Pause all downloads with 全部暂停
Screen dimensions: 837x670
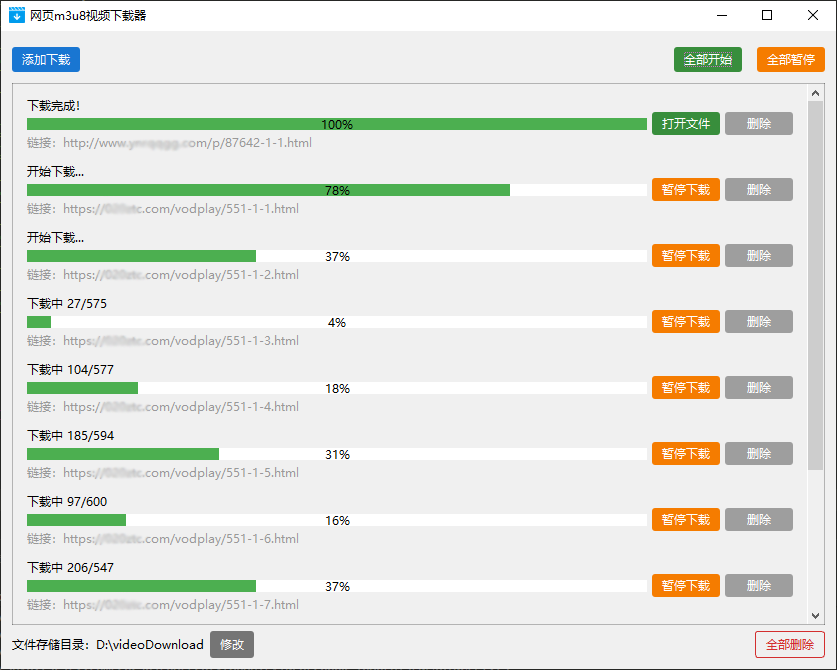tap(791, 59)
